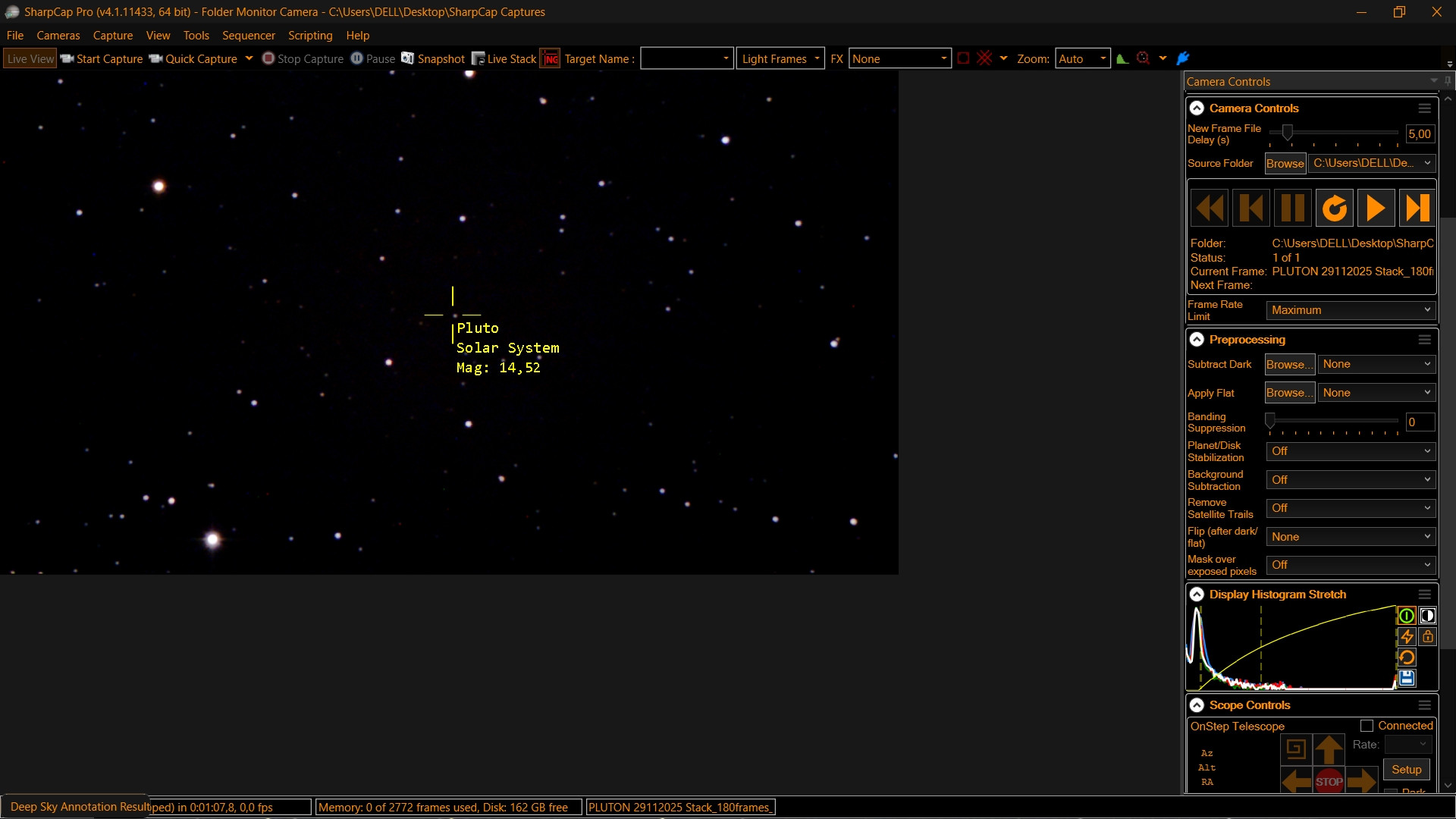
Task: Tick the Connected checkbox for OnStep Telescope
Action: click(x=1367, y=726)
